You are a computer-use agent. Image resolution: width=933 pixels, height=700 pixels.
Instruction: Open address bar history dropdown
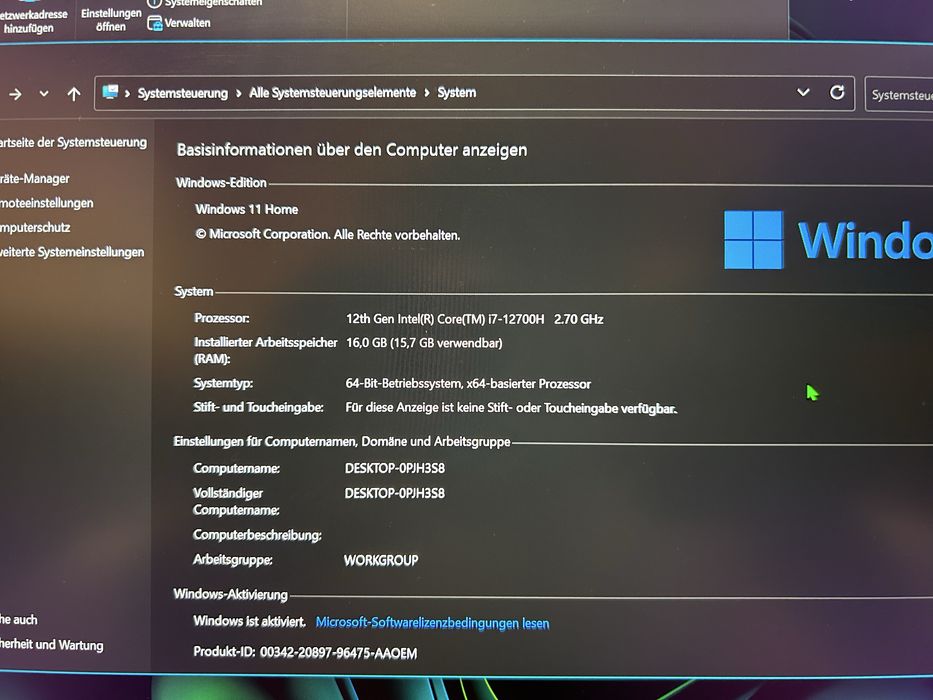coord(803,92)
